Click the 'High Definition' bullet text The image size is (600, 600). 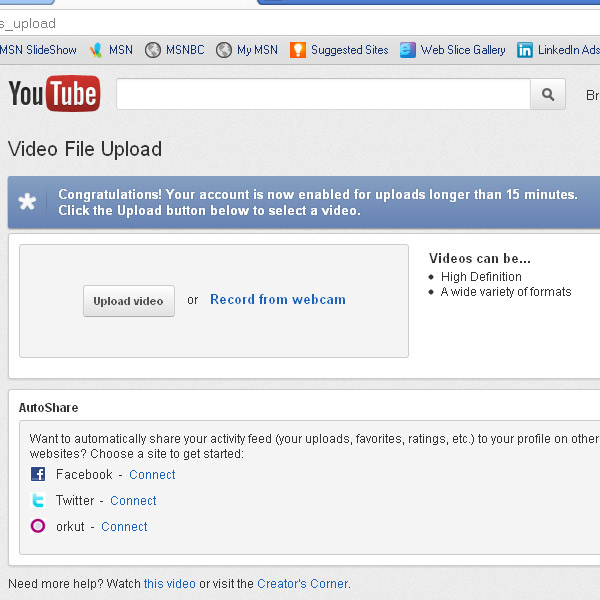click(x=481, y=276)
